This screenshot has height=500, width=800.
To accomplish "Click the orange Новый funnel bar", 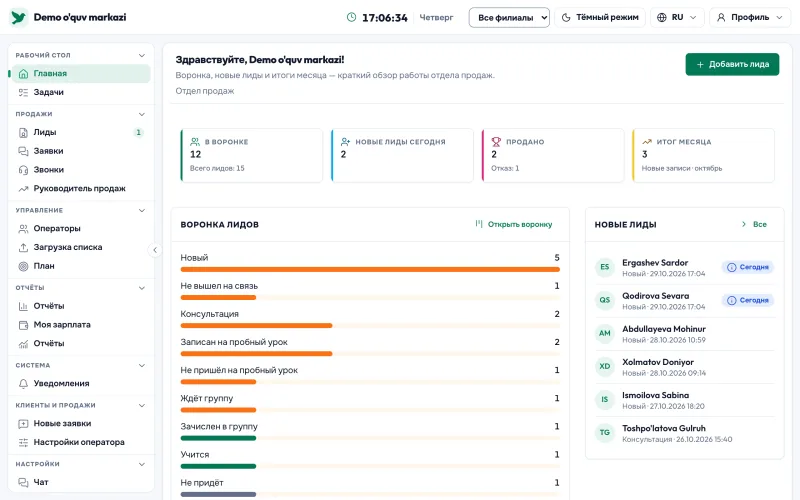I will (x=370, y=269).
